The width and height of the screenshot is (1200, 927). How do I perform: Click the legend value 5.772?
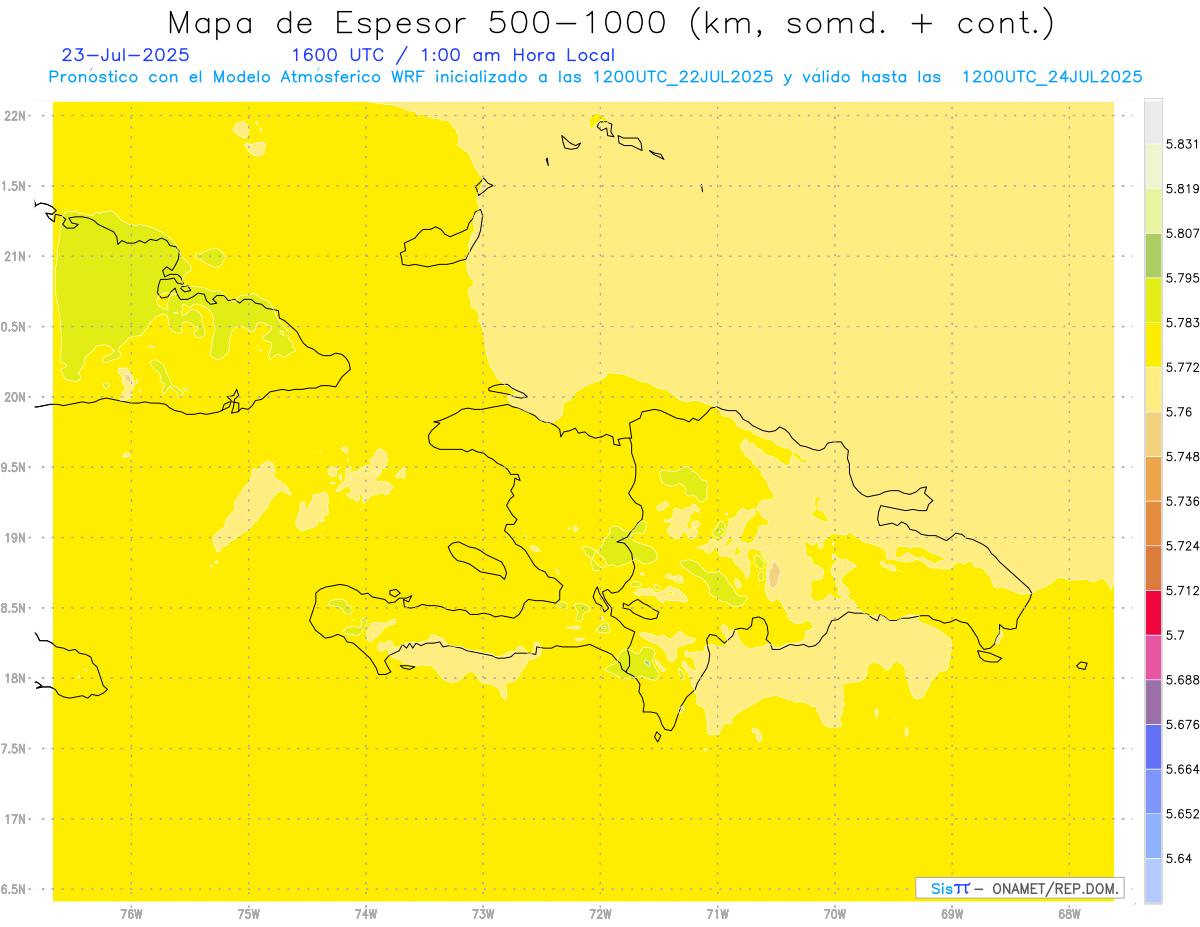(1183, 367)
